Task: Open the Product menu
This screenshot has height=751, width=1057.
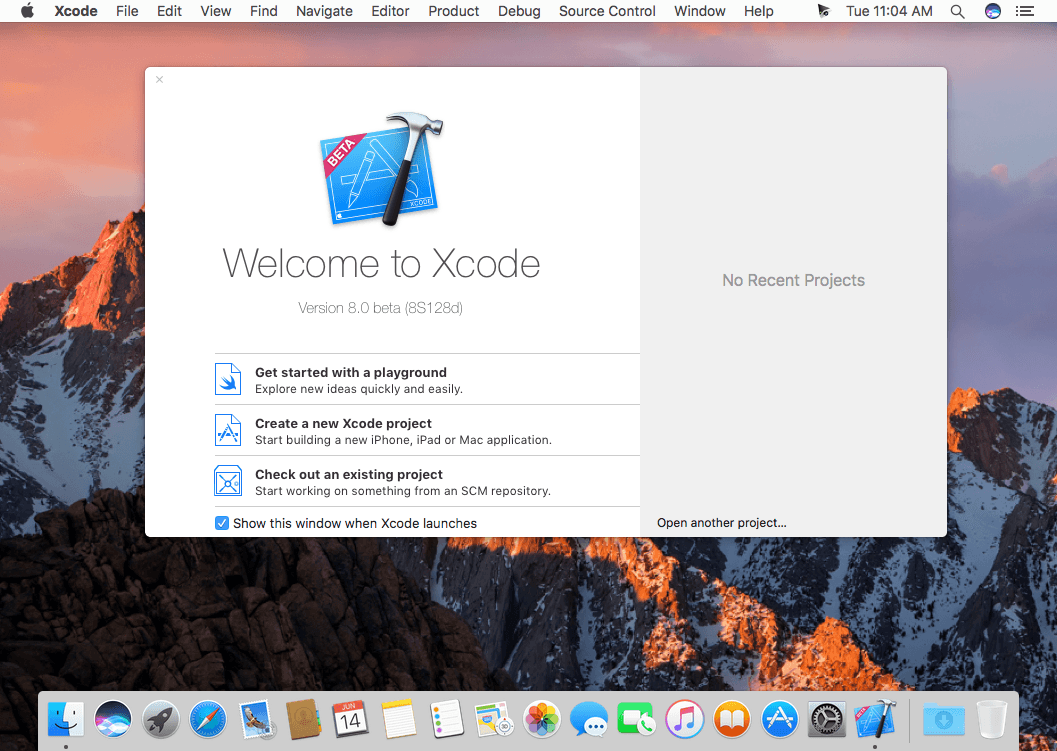Action: click(x=454, y=11)
